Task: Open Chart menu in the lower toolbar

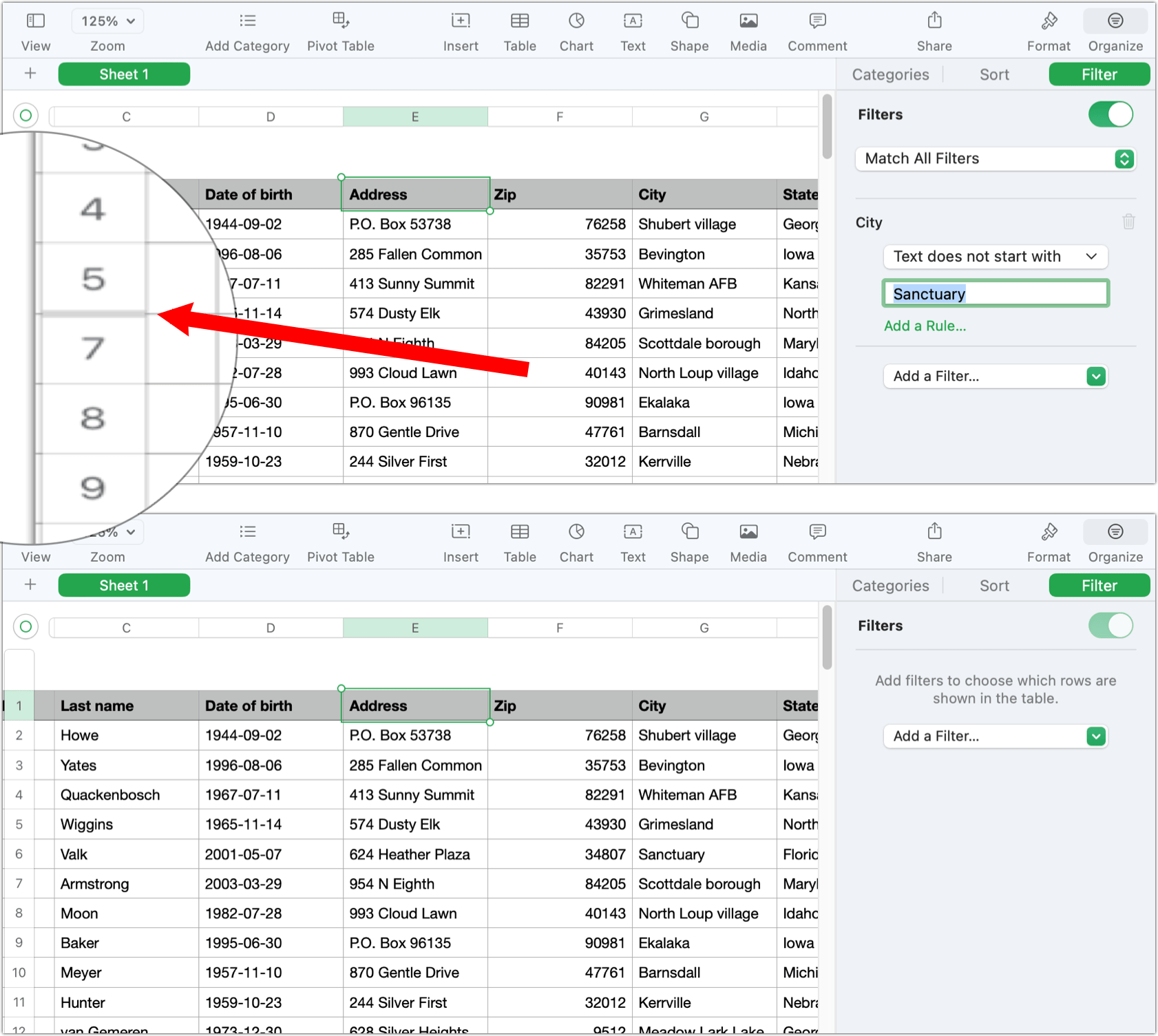Action: point(576,532)
